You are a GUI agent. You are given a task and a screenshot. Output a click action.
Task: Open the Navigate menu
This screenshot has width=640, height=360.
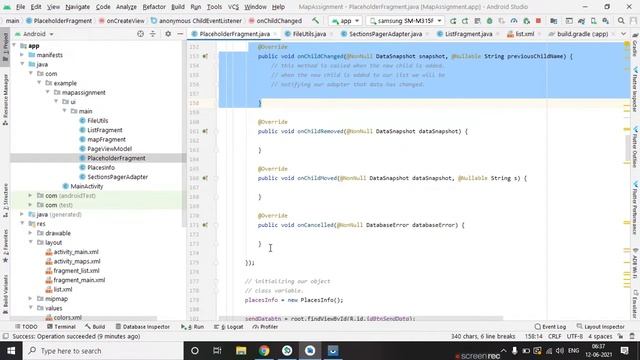pos(78,7)
